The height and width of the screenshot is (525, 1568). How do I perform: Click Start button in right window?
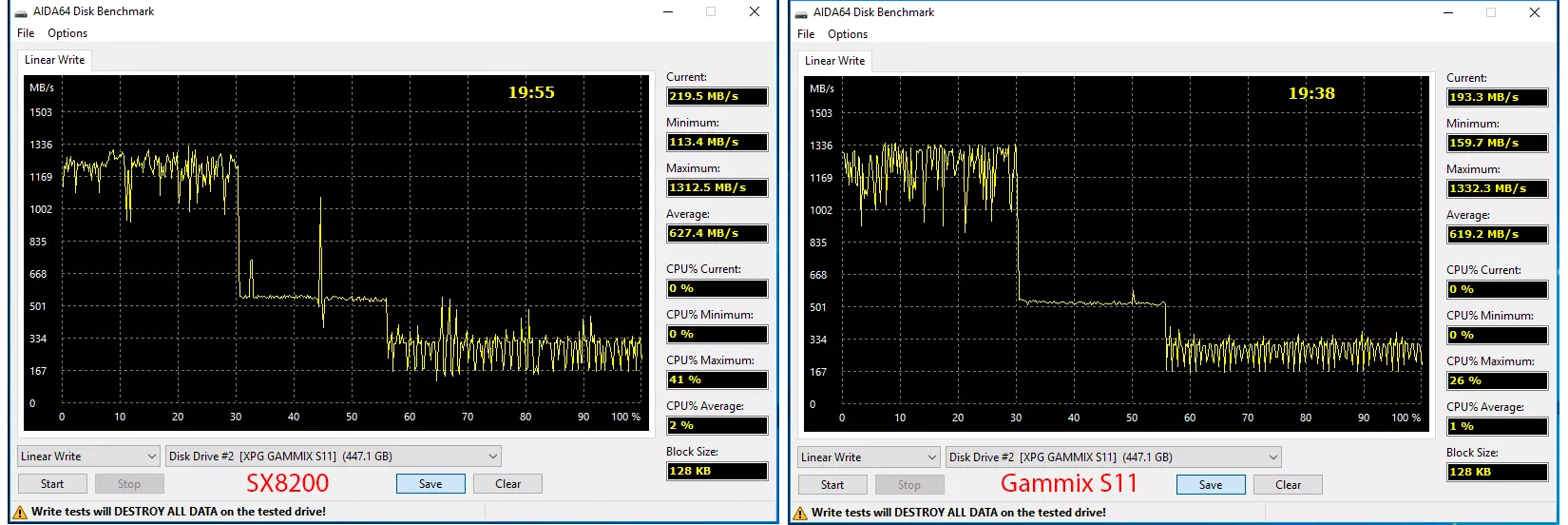coord(832,485)
